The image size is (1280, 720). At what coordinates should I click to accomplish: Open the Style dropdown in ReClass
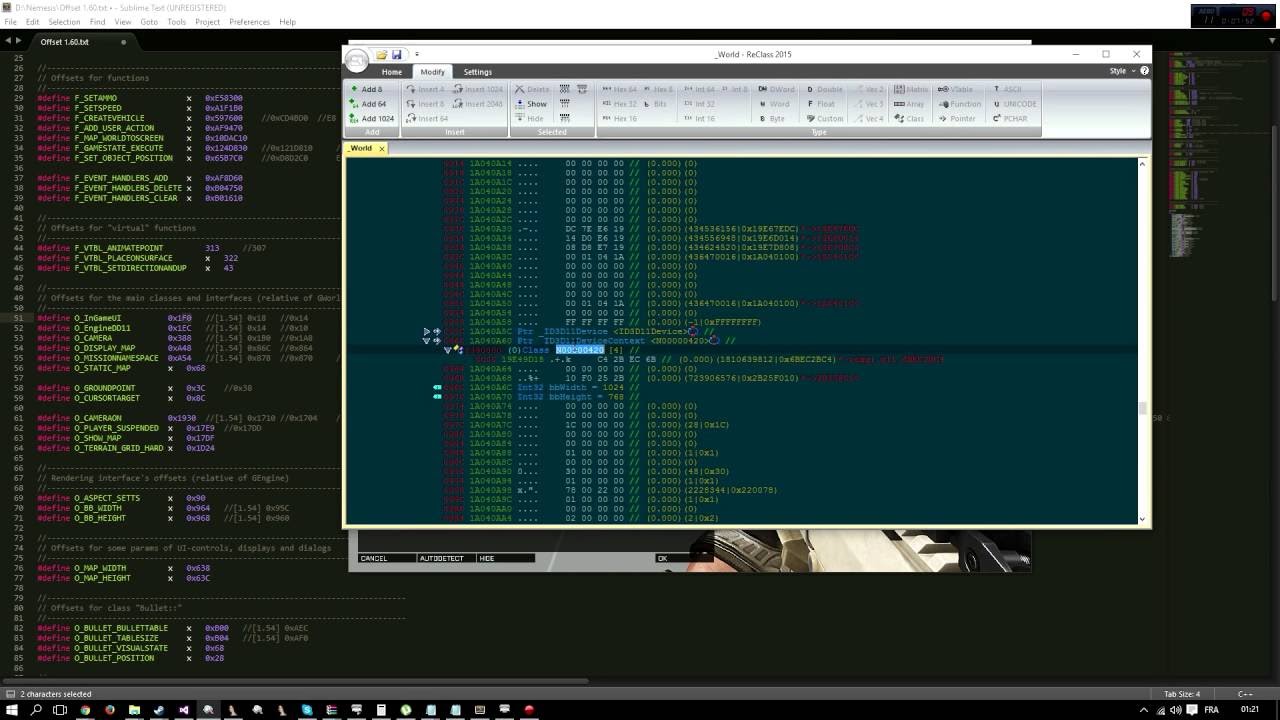pyautogui.click(x=1121, y=71)
